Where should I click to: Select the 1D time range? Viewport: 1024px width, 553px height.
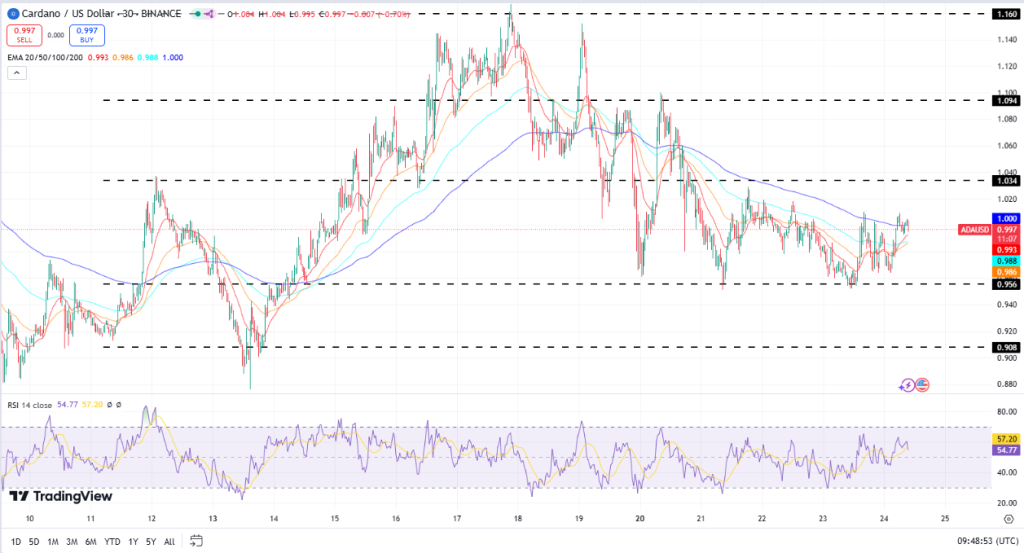(x=16, y=542)
